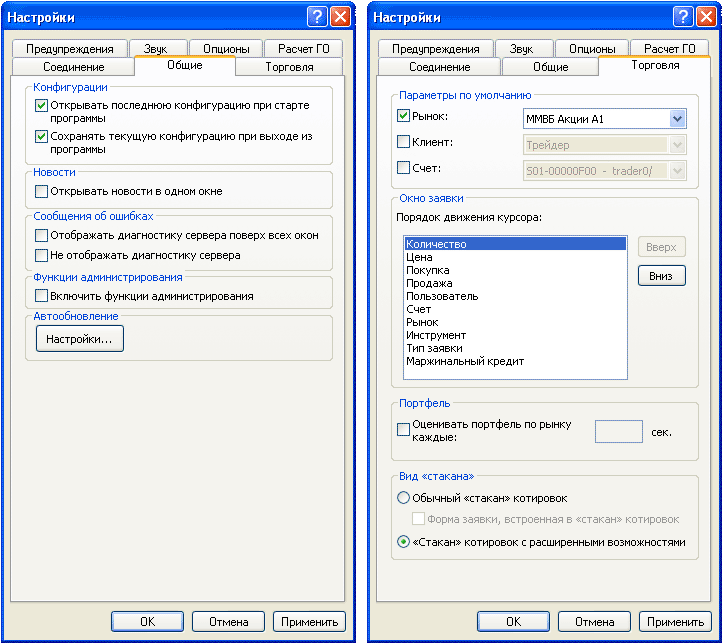Open auto-update Настройки... button
723x644 pixels.
(80, 339)
